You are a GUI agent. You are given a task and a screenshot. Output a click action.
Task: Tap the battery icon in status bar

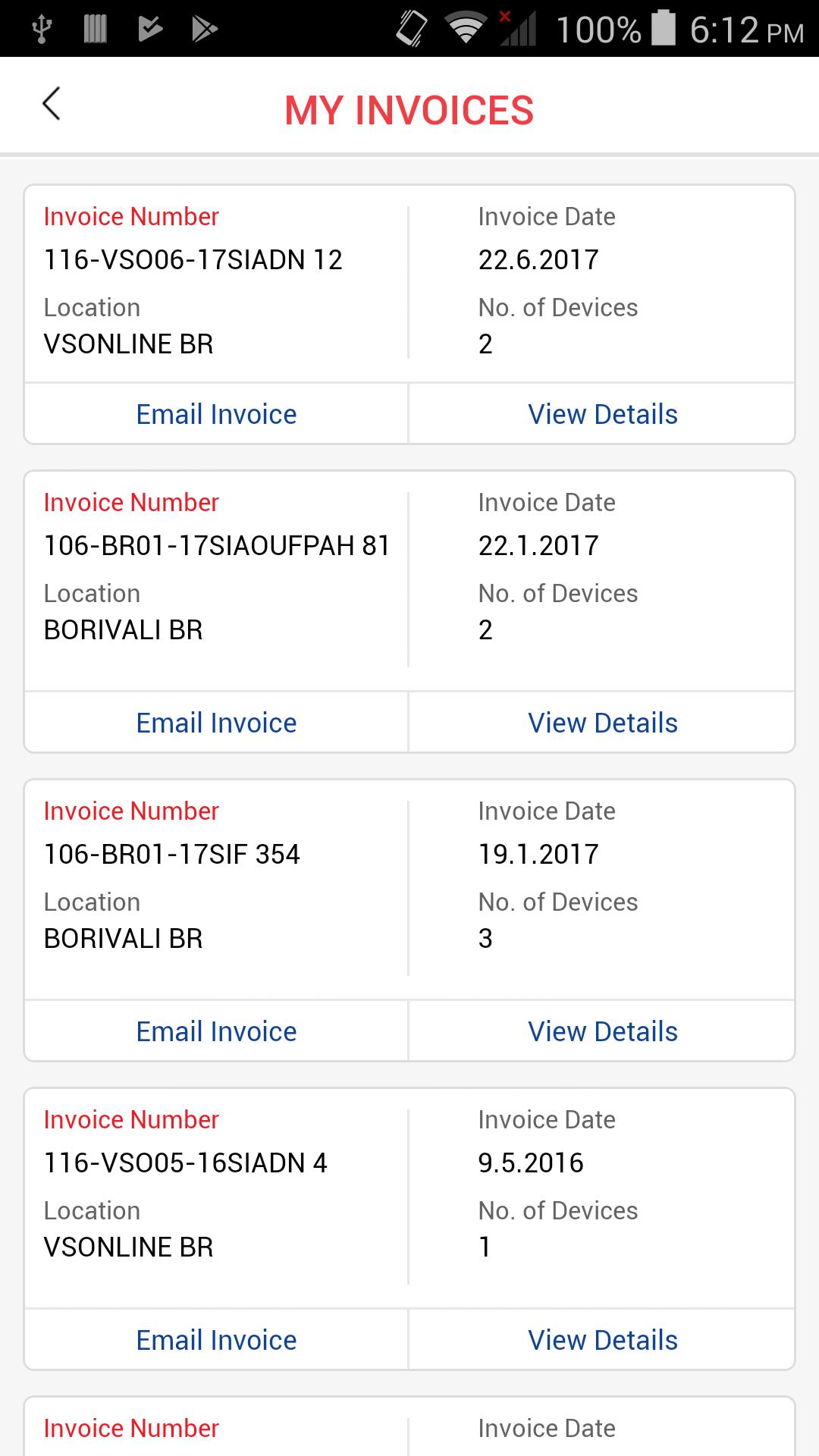(663, 28)
